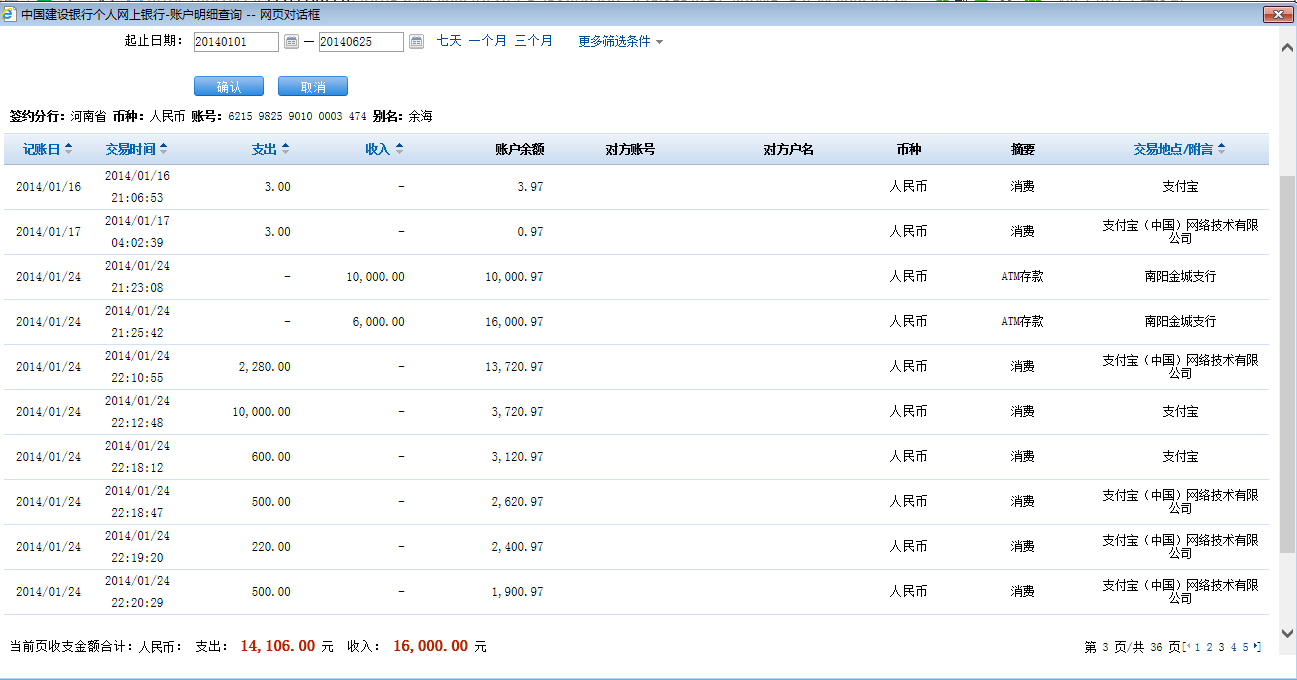Select 三个月 quick date range
The width and height of the screenshot is (1297, 680).
(533, 41)
